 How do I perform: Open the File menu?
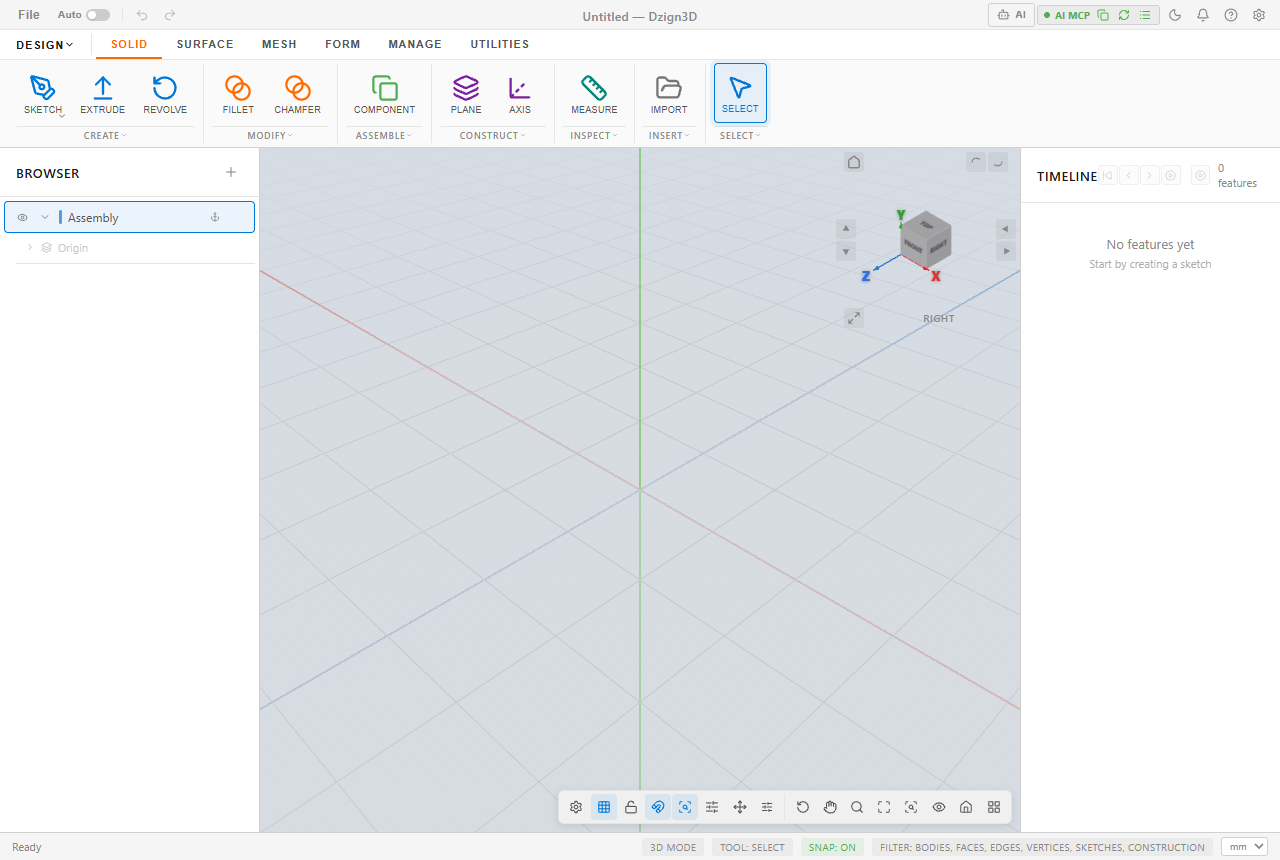point(29,15)
